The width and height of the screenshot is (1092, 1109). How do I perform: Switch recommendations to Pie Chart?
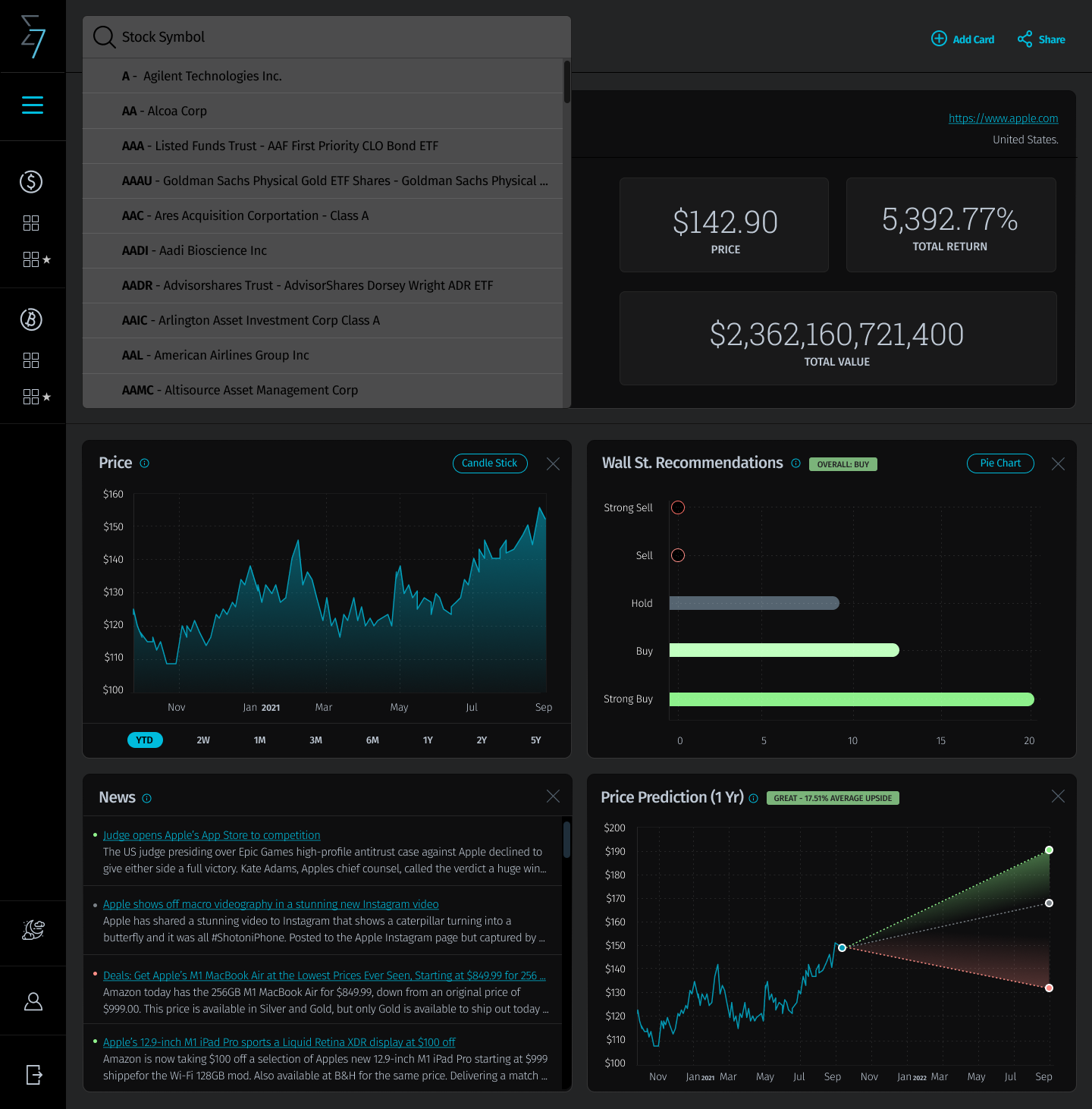point(1000,463)
